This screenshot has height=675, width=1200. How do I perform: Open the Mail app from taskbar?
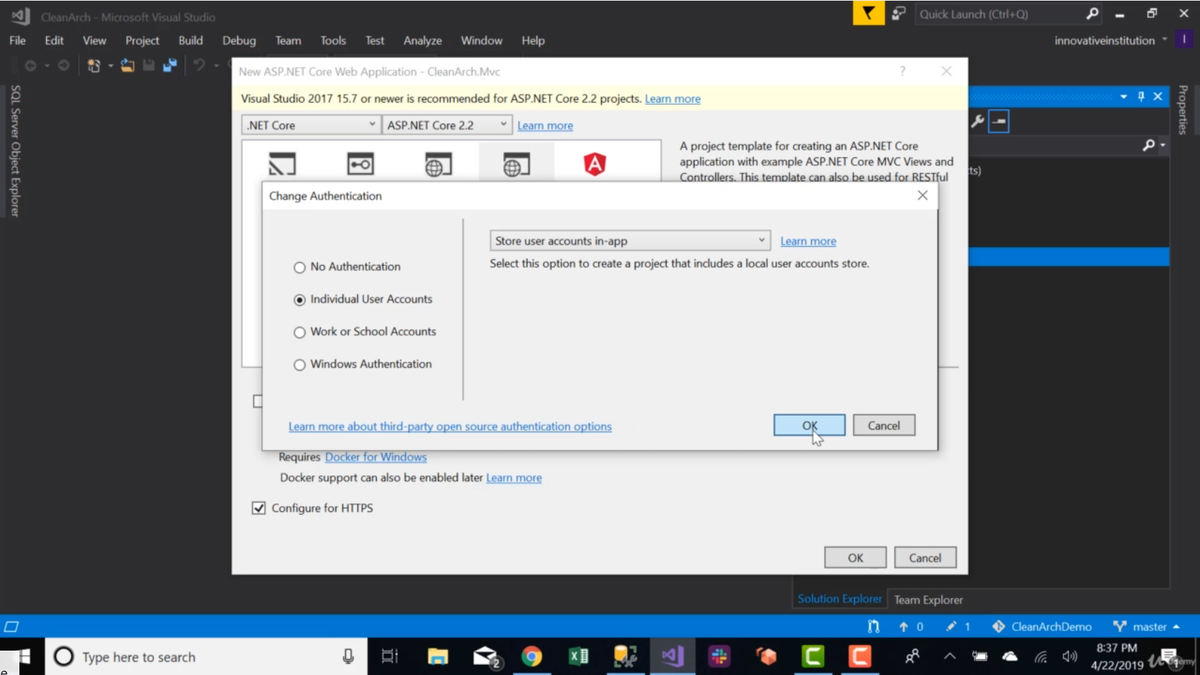click(485, 656)
